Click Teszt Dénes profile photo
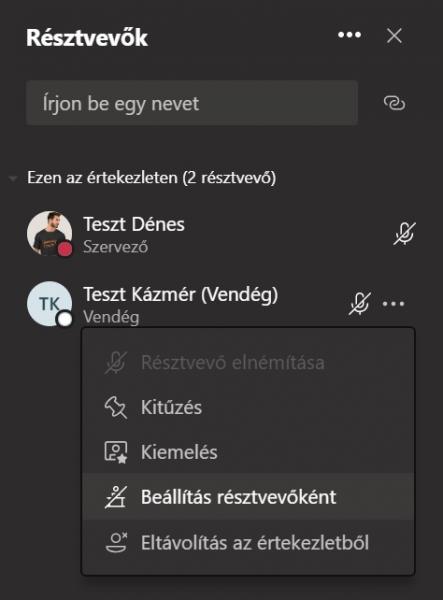 click(x=49, y=233)
